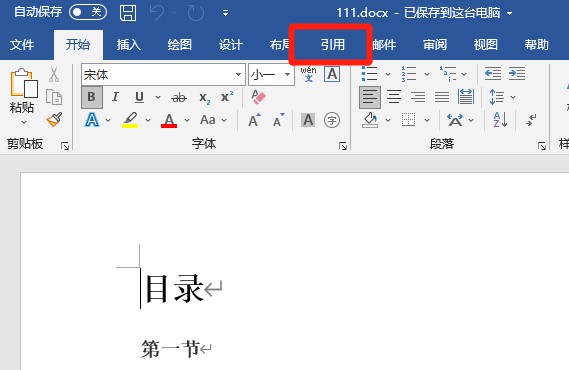Switch to the 设计 tab
This screenshot has width=569, height=370.
tap(230, 45)
